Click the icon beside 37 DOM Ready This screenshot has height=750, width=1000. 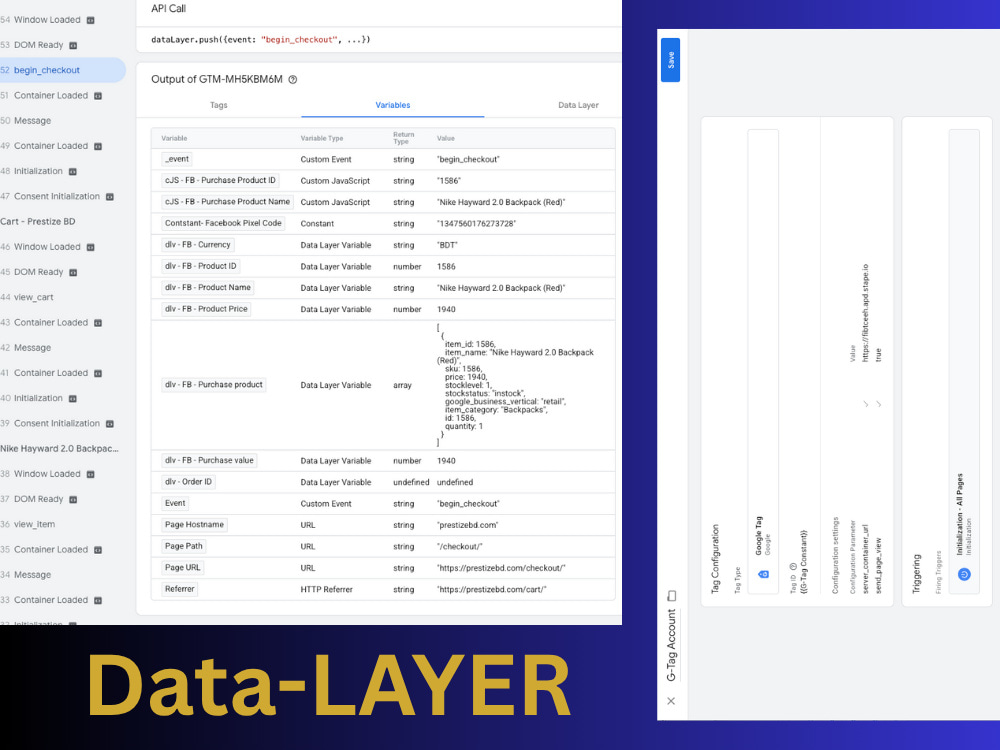(73, 499)
